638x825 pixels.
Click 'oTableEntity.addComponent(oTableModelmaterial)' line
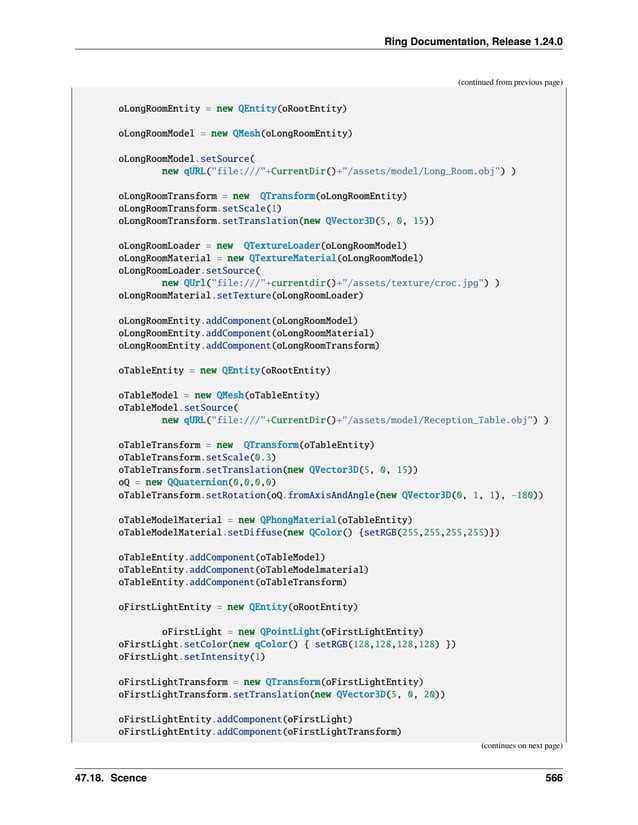tap(243, 570)
